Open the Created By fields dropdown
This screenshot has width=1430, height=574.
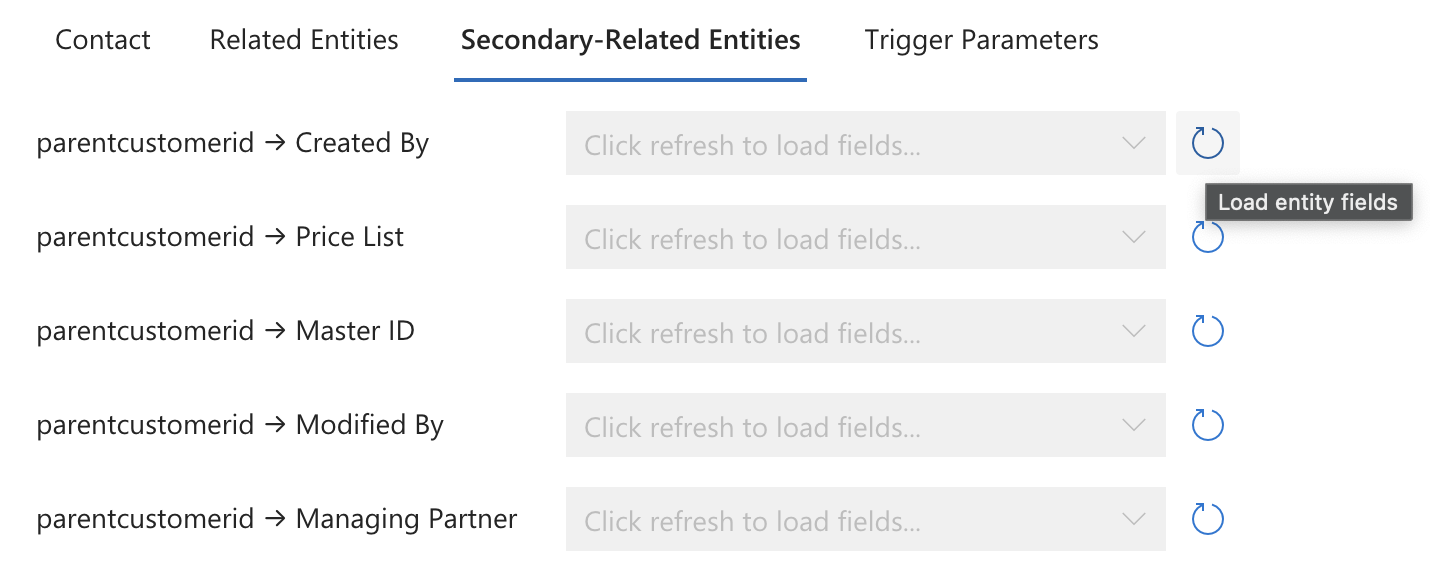coord(865,143)
